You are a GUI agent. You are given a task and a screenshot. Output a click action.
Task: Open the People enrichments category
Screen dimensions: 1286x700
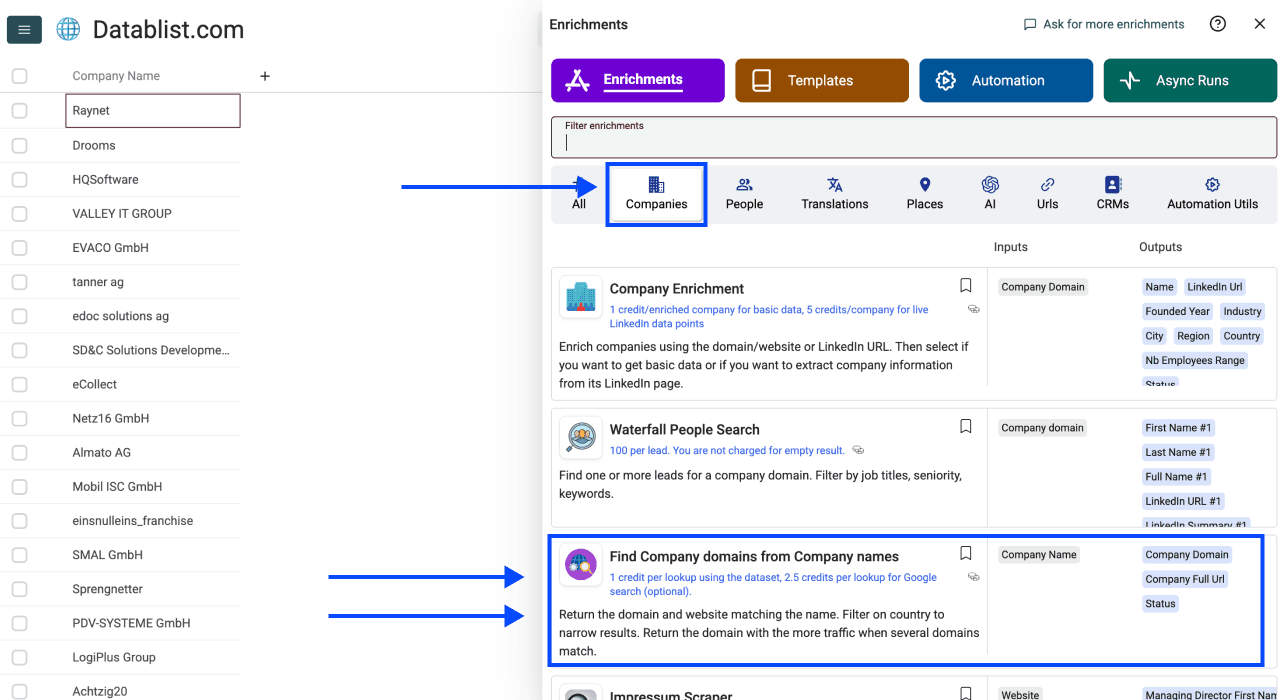[744, 193]
